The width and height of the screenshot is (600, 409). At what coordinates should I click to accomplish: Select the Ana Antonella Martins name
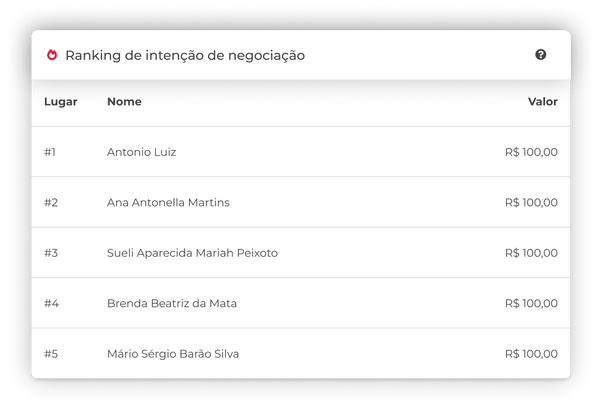coord(168,203)
